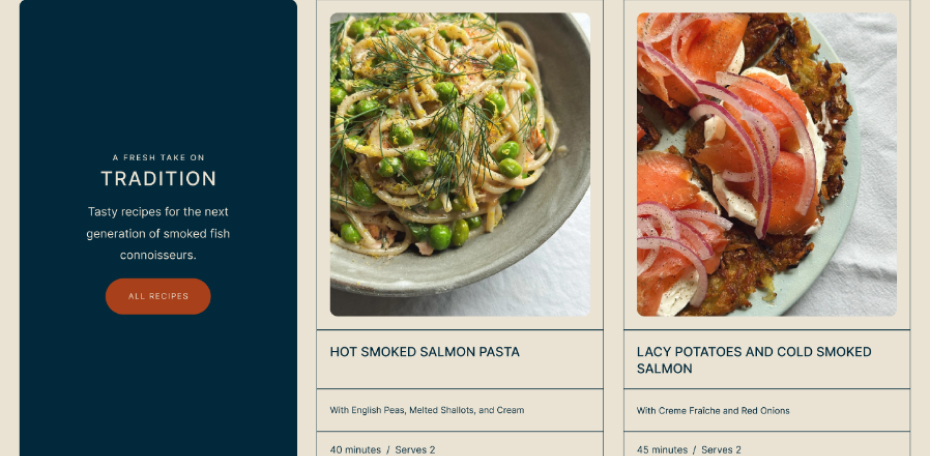930x456 pixels.
Task: Click the A Fresh Take On tagline
Action: (158, 157)
